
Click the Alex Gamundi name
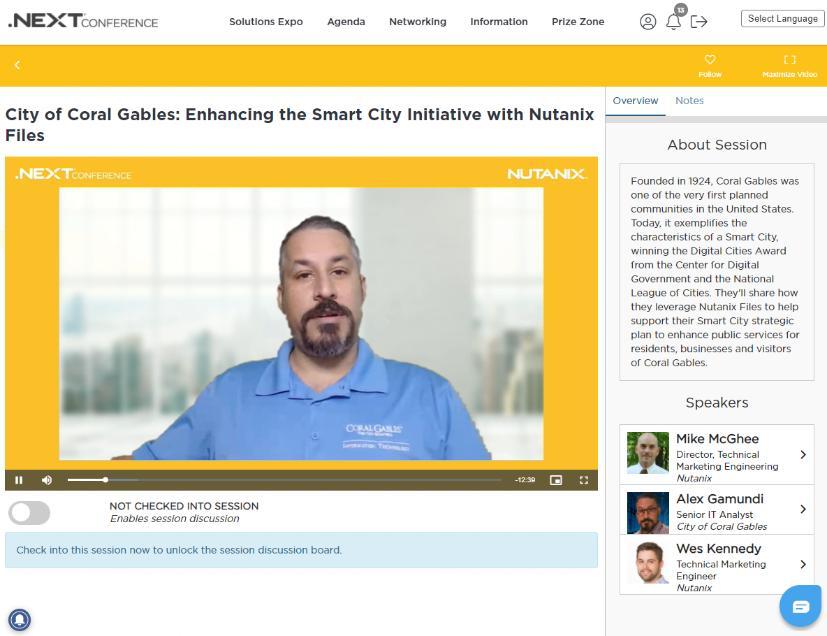click(x=720, y=499)
